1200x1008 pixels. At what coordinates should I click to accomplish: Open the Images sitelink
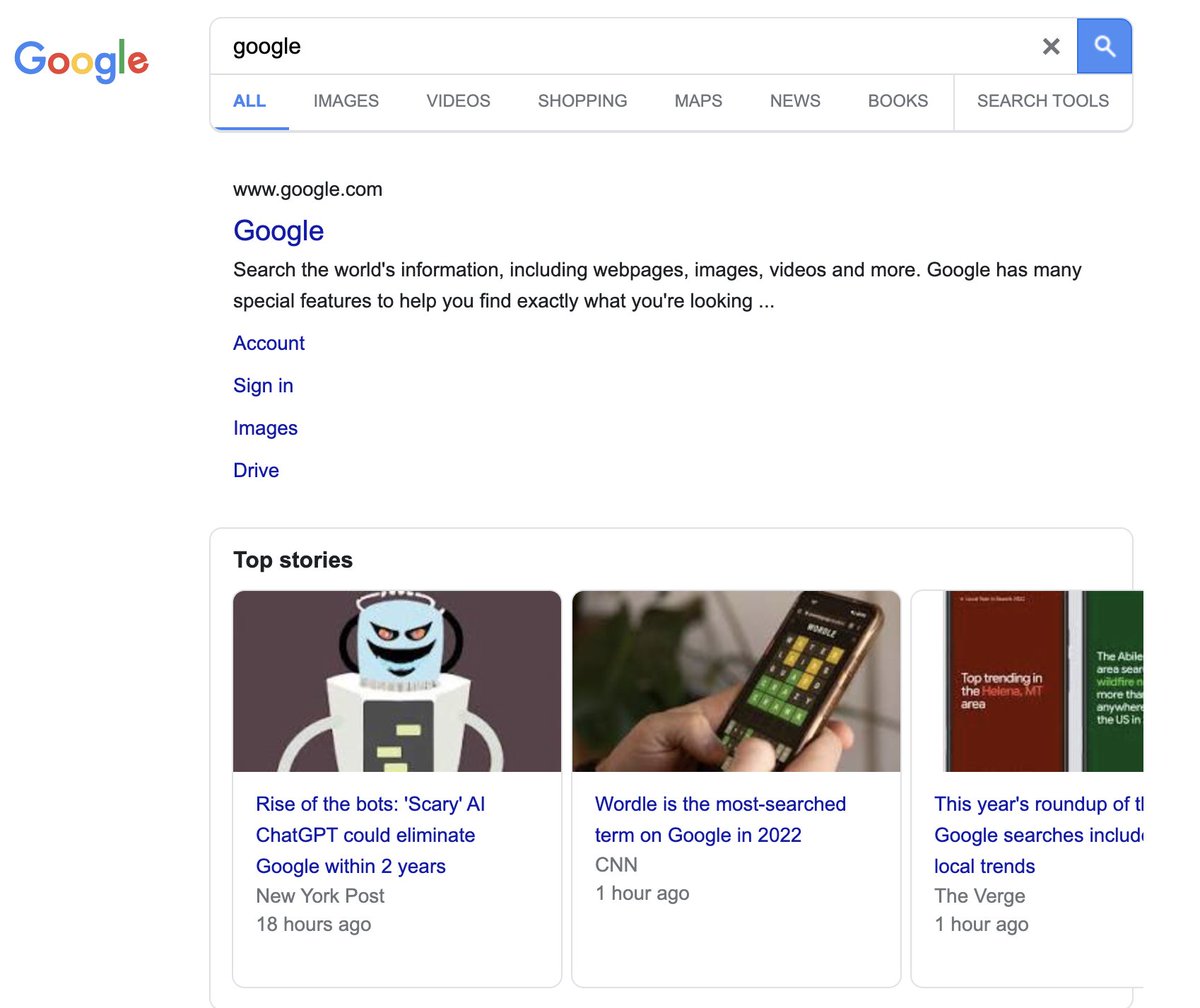(265, 428)
